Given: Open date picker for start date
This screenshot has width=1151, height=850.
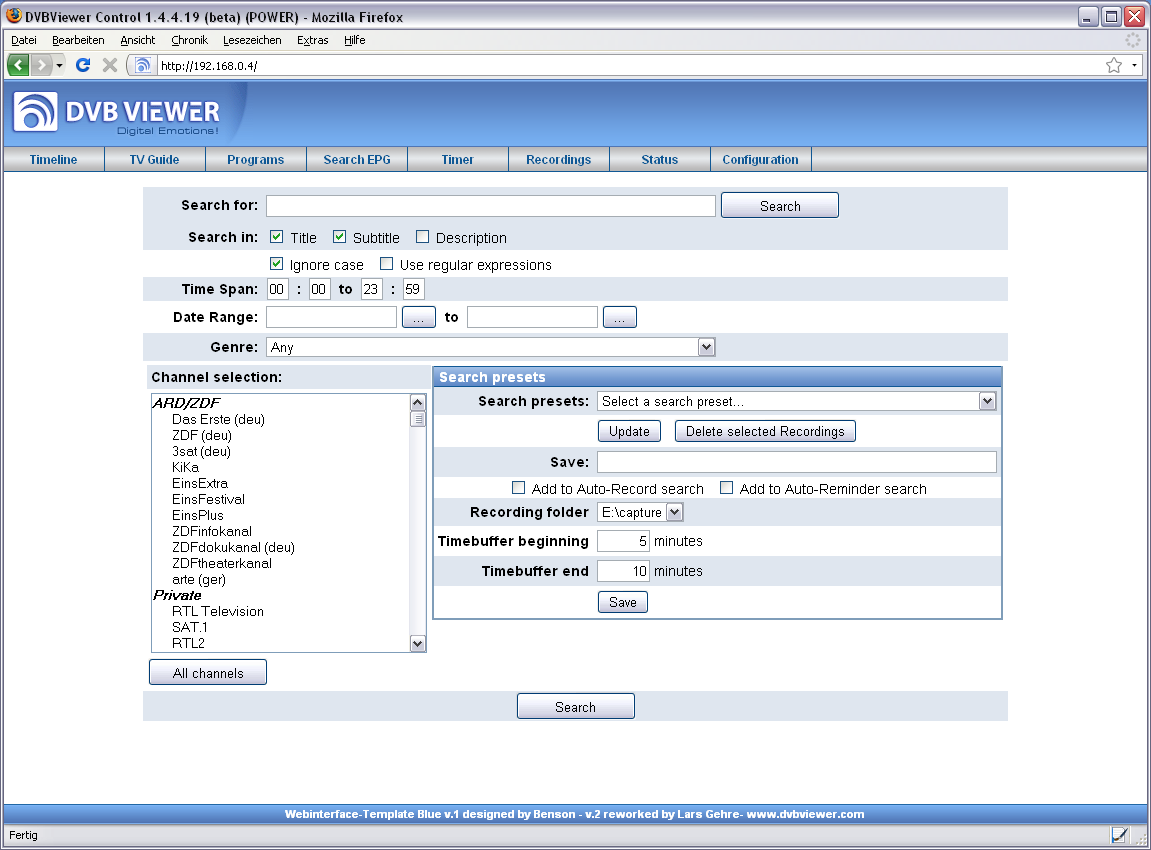Looking at the screenshot, I should click(419, 317).
